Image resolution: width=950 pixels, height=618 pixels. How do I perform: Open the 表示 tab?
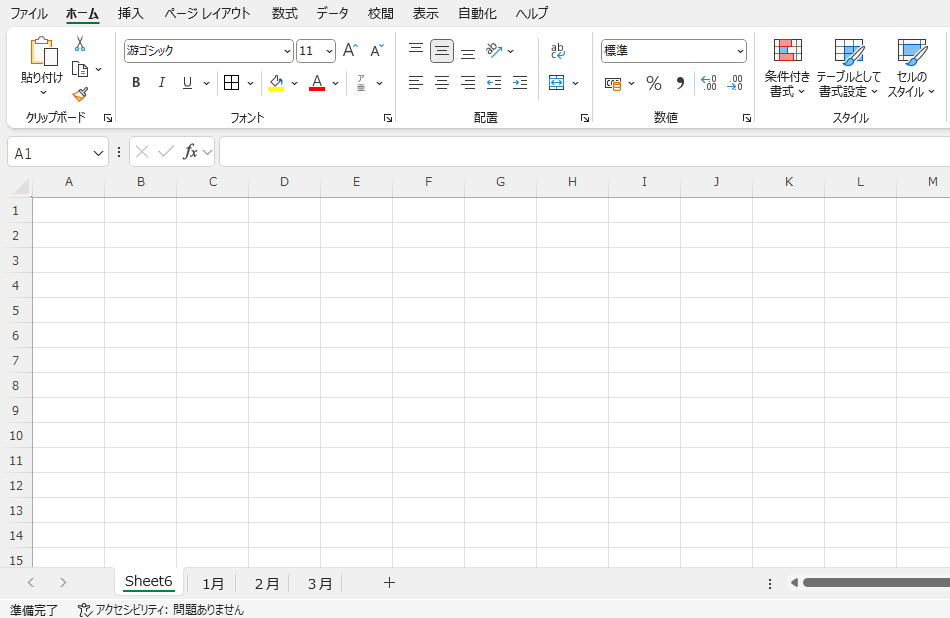pos(425,13)
